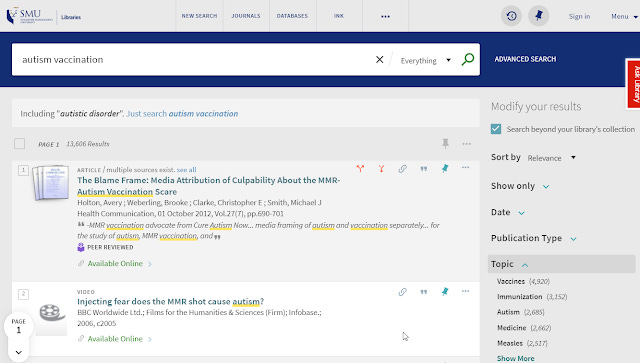Pin all results using header pin icon

pyautogui.click(x=445, y=143)
